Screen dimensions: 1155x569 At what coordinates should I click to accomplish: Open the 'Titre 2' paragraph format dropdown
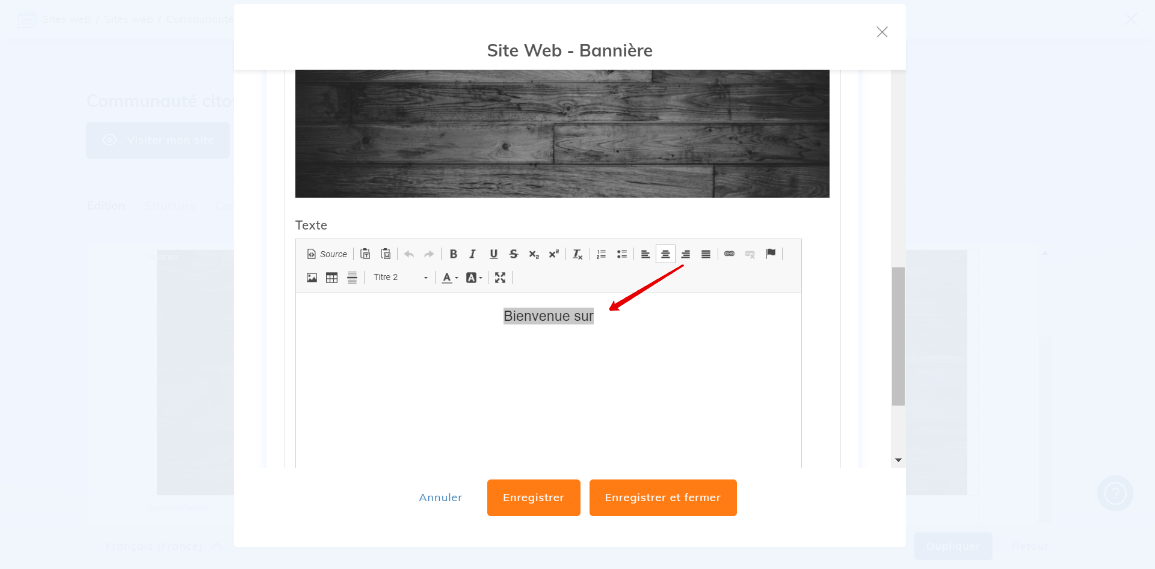click(x=400, y=278)
